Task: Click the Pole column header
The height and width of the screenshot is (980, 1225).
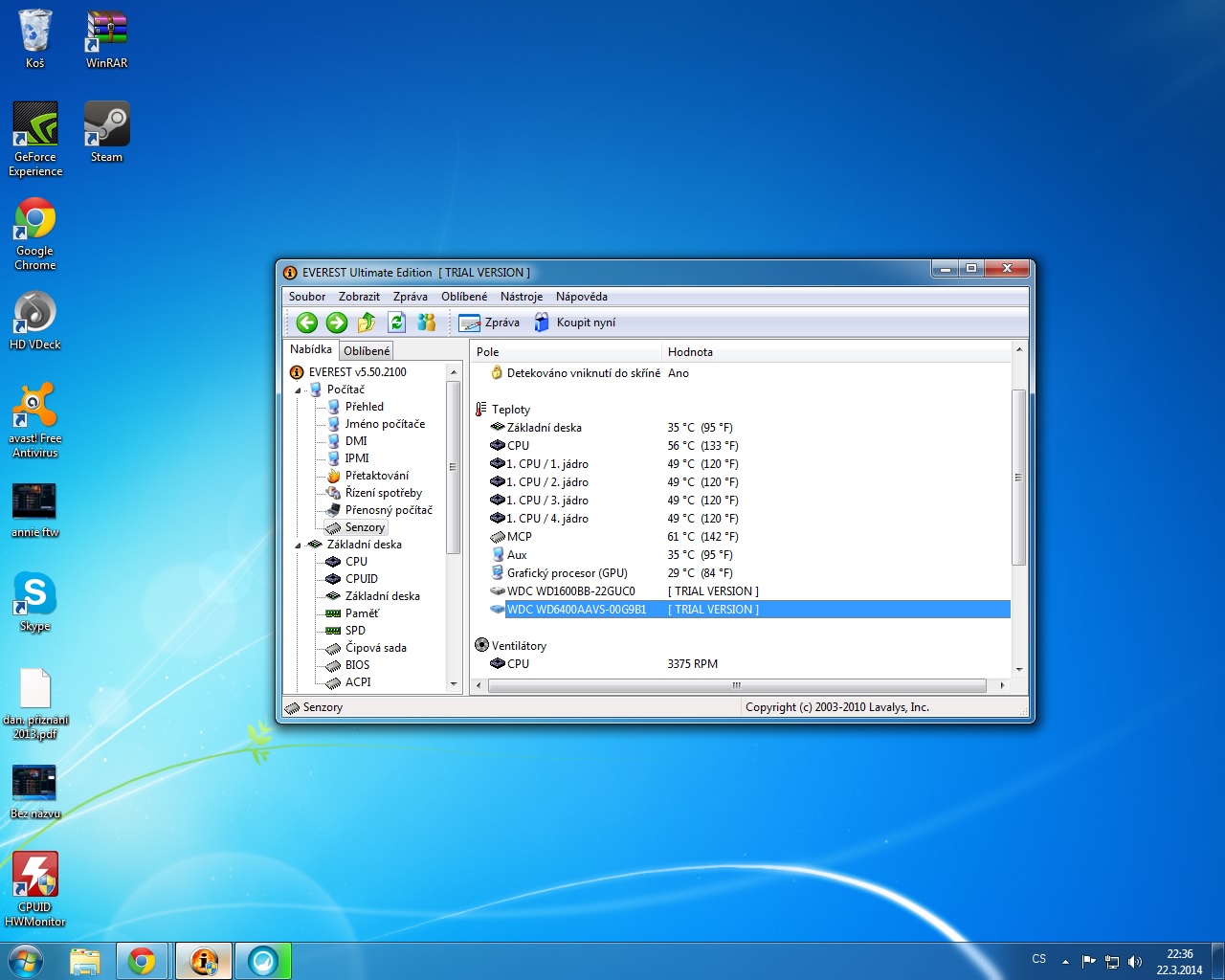Action: click(565, 352)
